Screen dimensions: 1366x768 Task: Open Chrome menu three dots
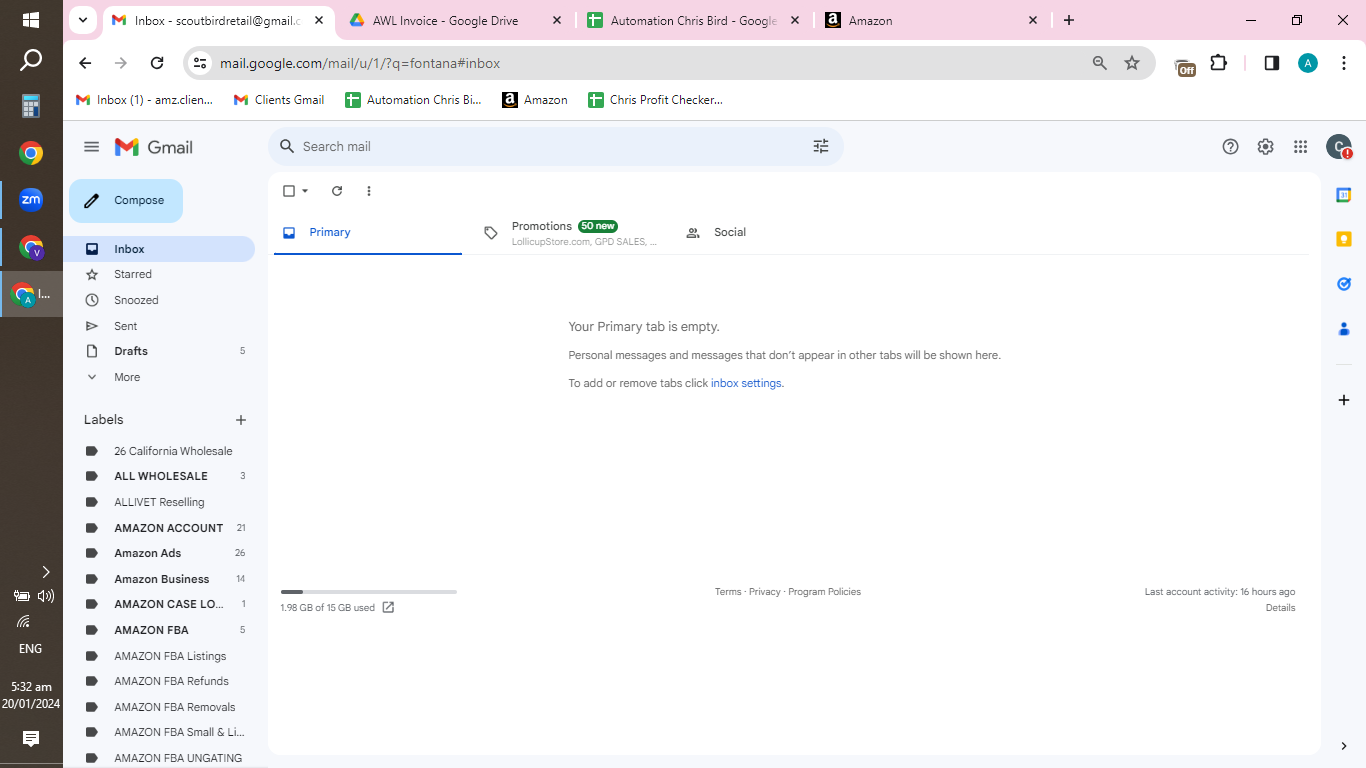point(1344,63)
